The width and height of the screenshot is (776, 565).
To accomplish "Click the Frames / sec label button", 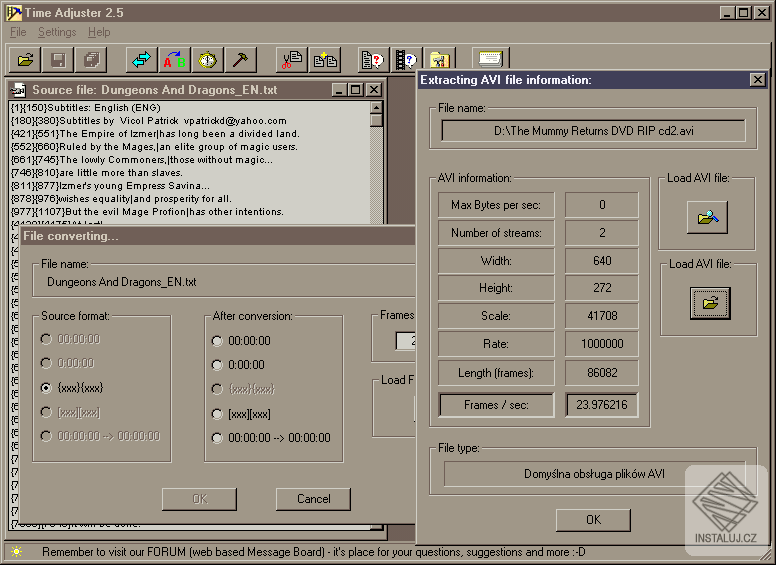I will [x=496, y=405].
